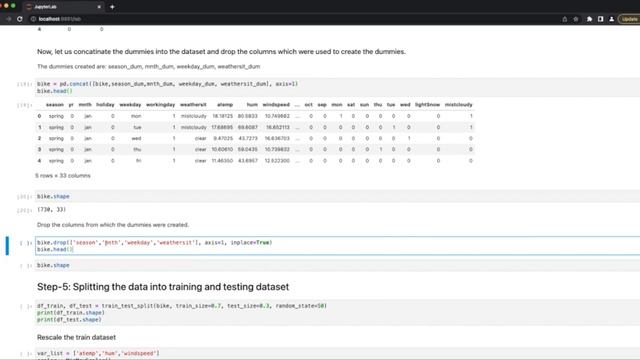Click atemp value 18.18125
Image resolution: width=640 pixels, height=360 pixels.
click(x=222, y=116)
